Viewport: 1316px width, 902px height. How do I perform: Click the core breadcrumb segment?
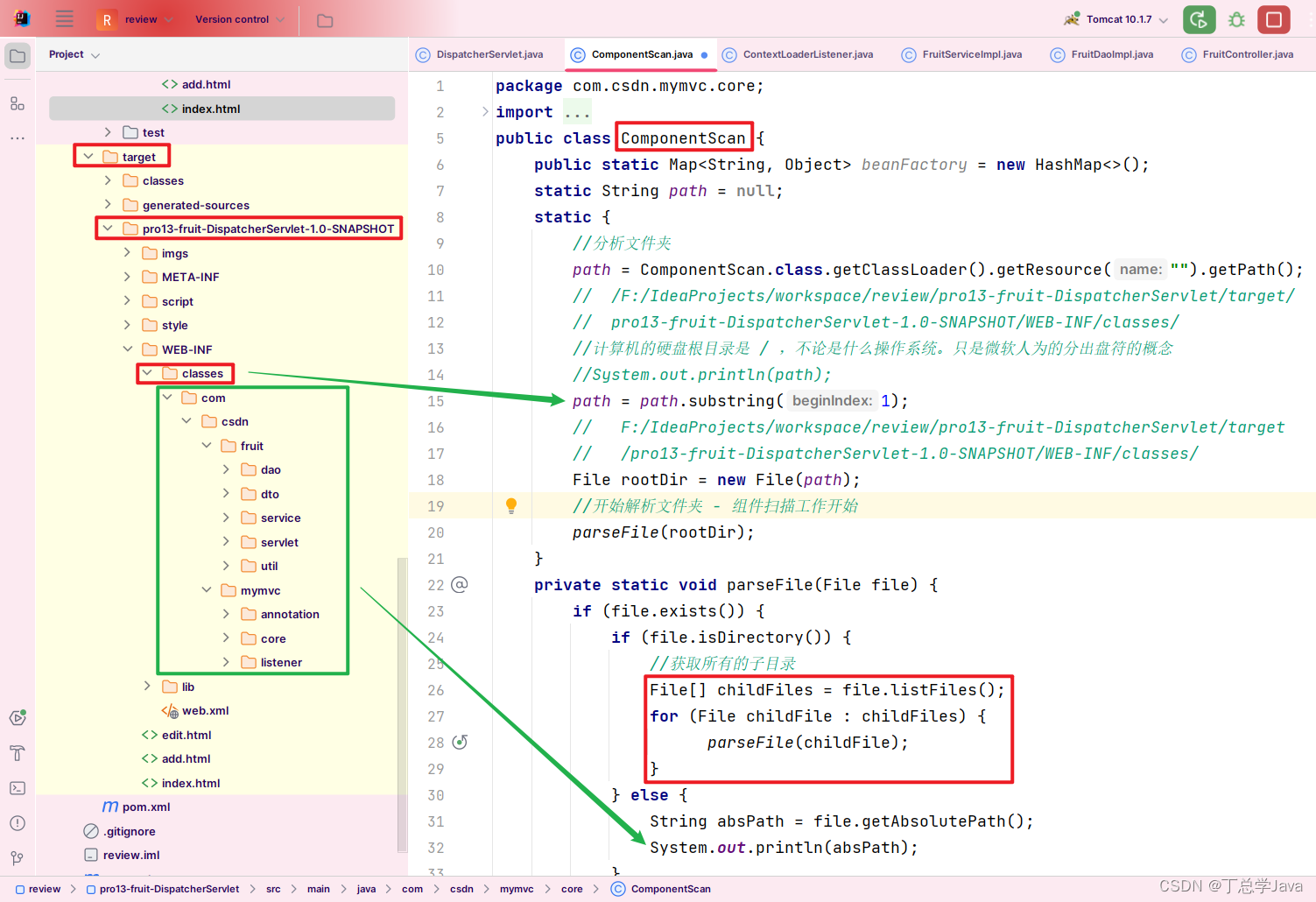tap(572, 889)
